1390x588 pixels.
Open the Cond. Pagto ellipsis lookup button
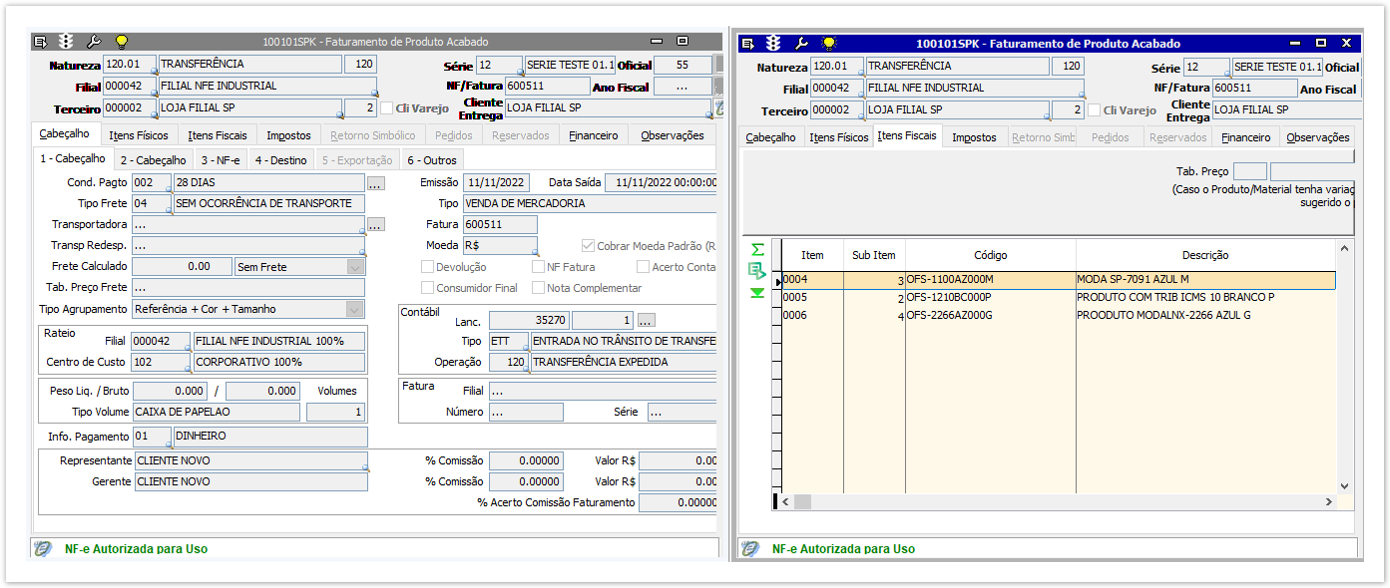point(375,184)
